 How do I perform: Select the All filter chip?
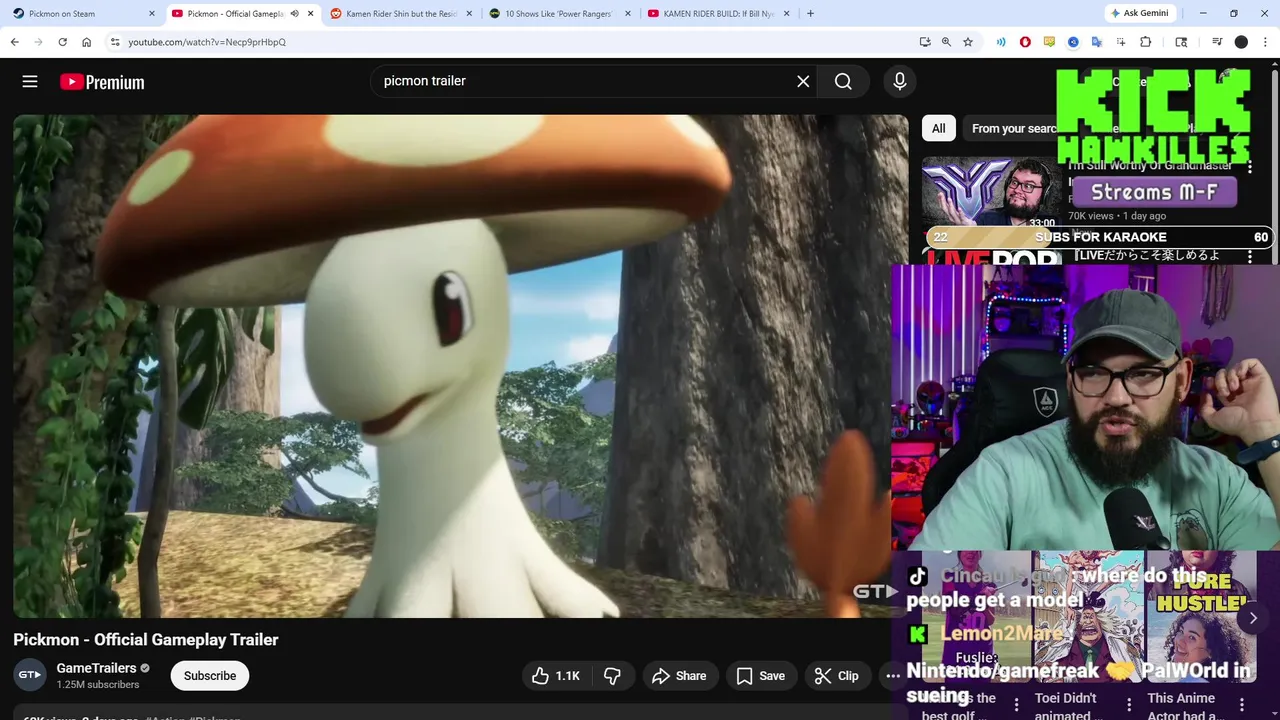click(938, 128)
